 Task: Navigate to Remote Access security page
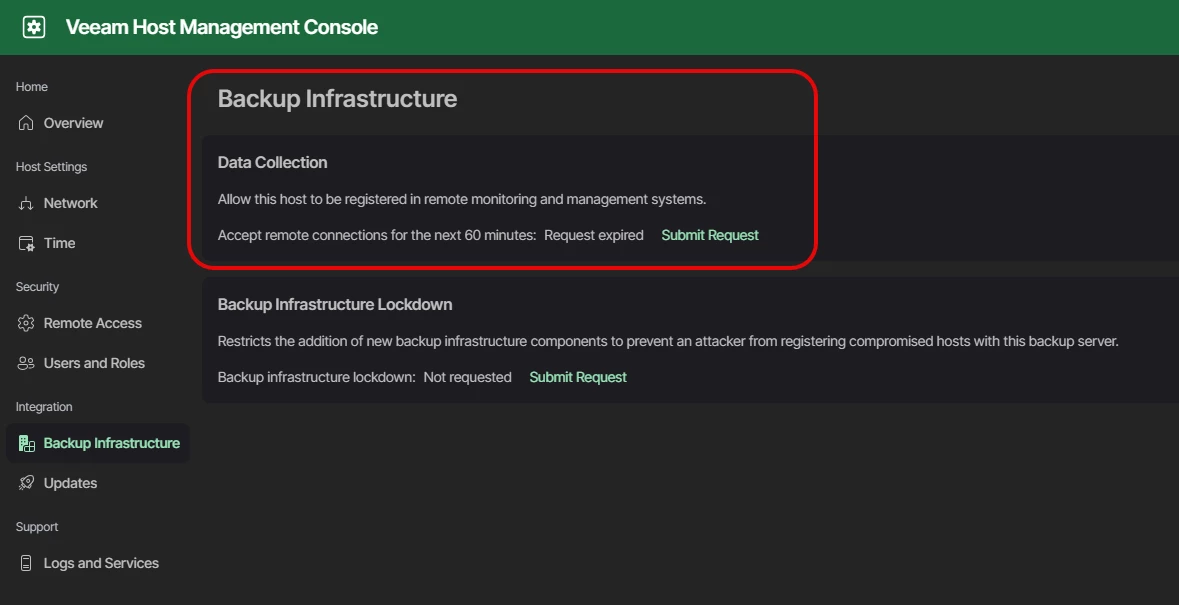tap(92, 323)
